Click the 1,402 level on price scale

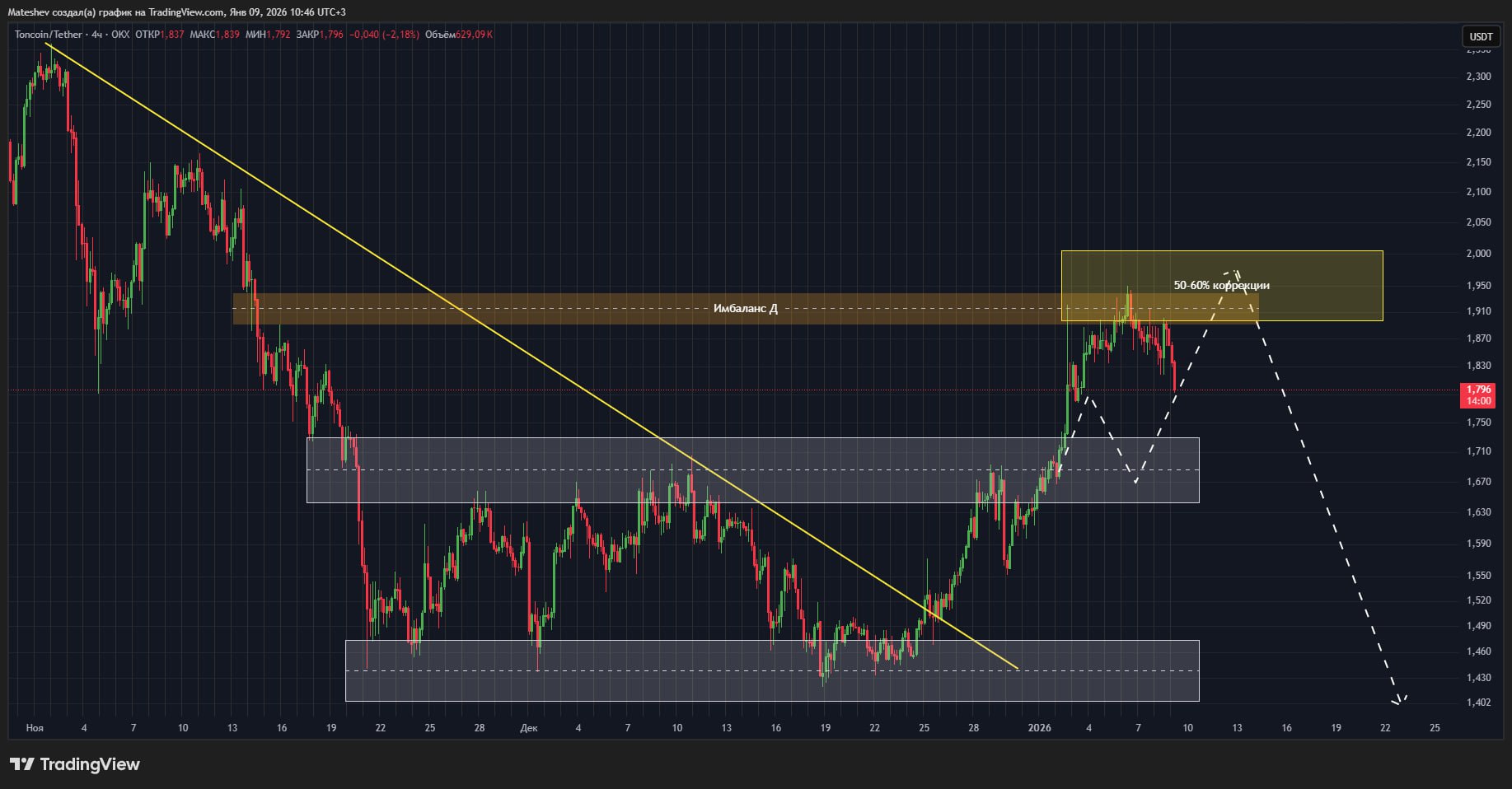[1478, 703]
